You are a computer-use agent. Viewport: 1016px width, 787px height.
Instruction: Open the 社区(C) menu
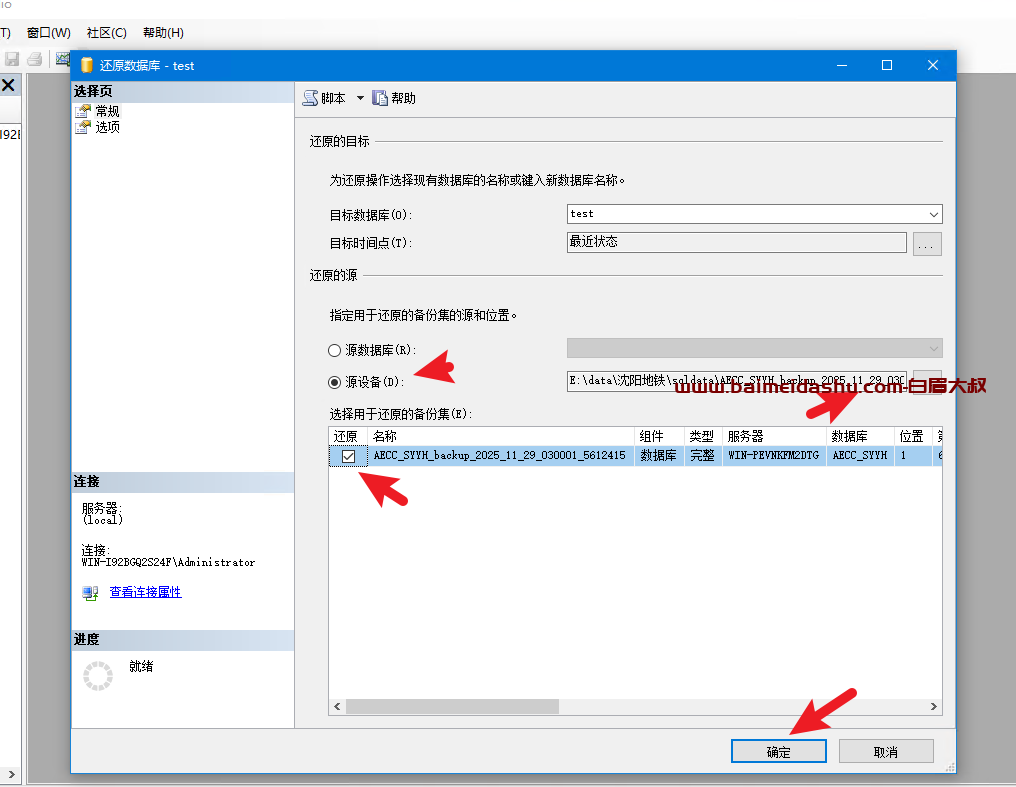point(107,32)
